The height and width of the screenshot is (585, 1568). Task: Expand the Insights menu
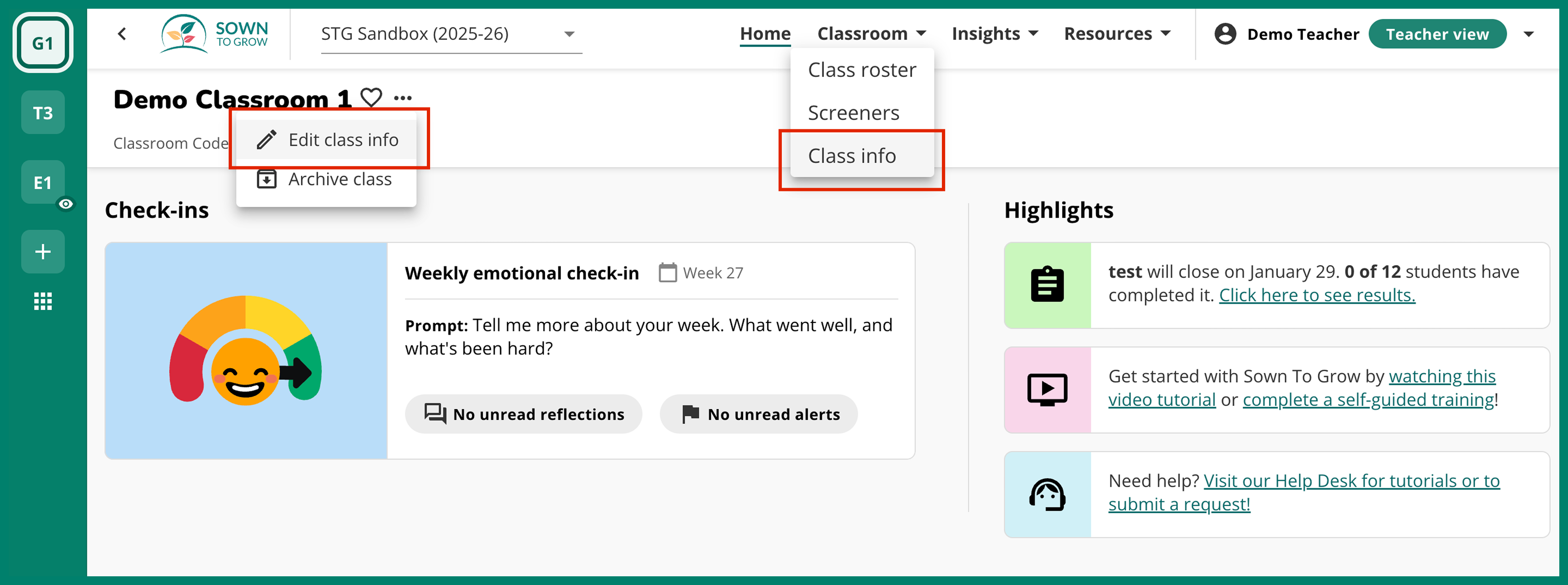[995, 34]
